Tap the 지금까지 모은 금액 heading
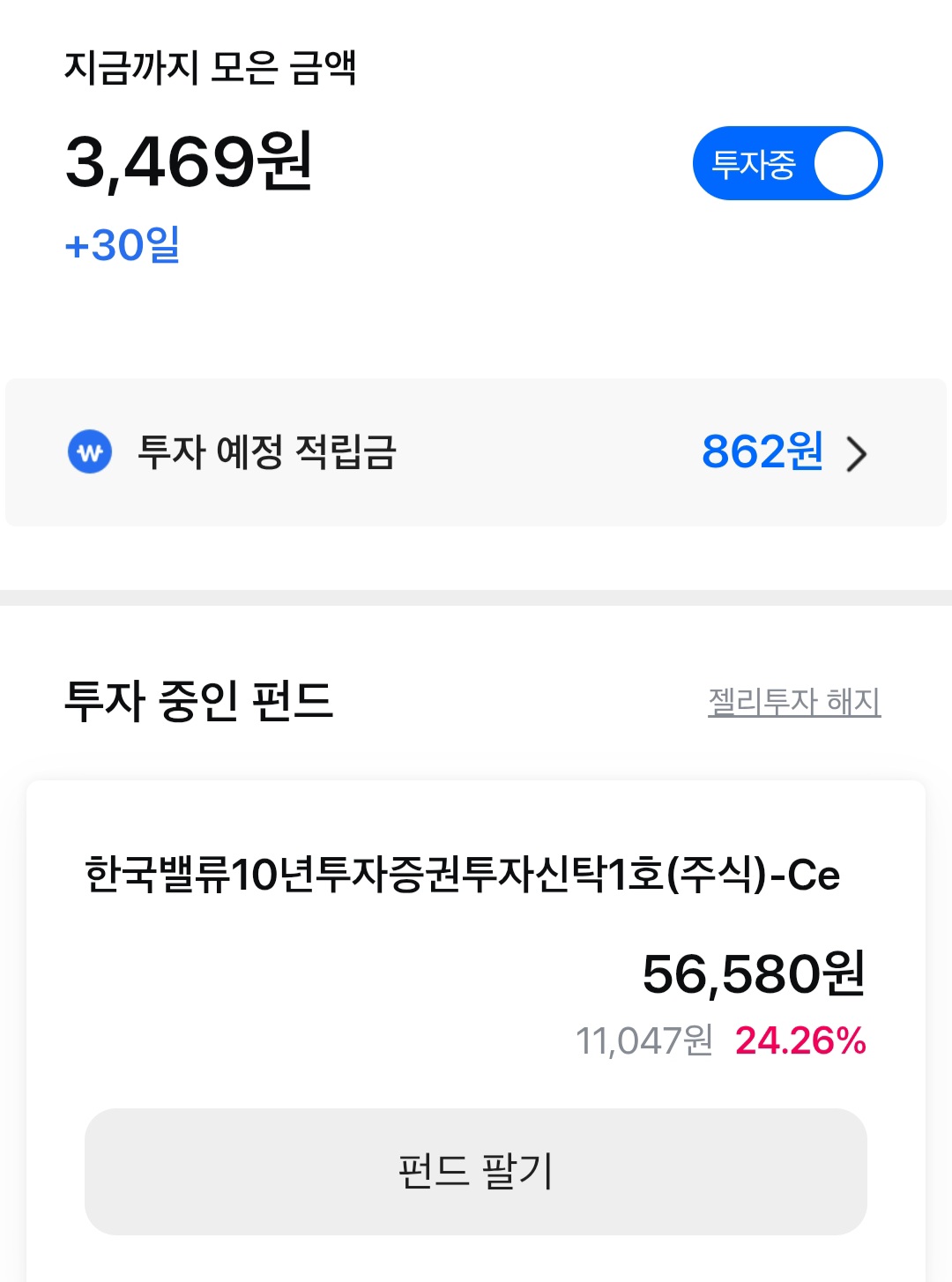 point(210,68)
